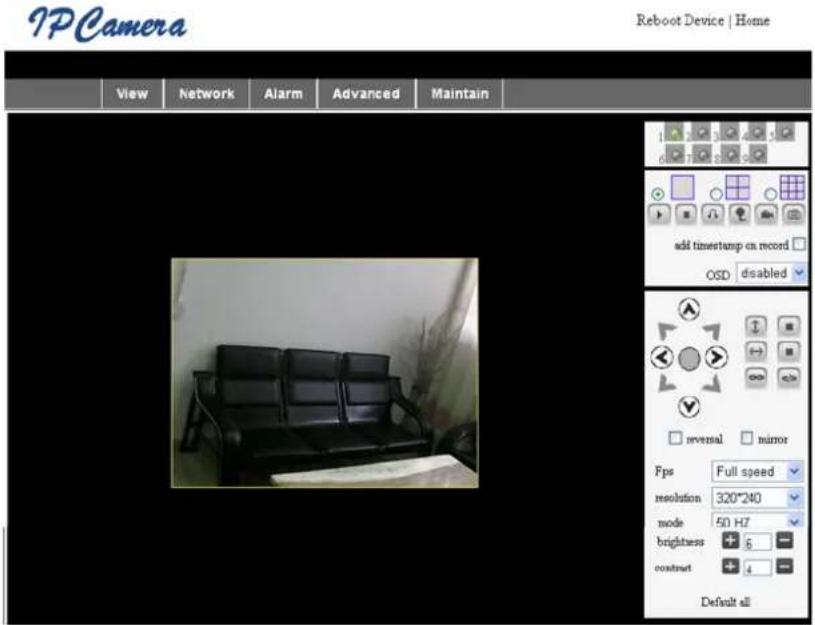Open the Maintain menu tab
Viewport: 815px width, 625px height.
[x=459, y=94]
